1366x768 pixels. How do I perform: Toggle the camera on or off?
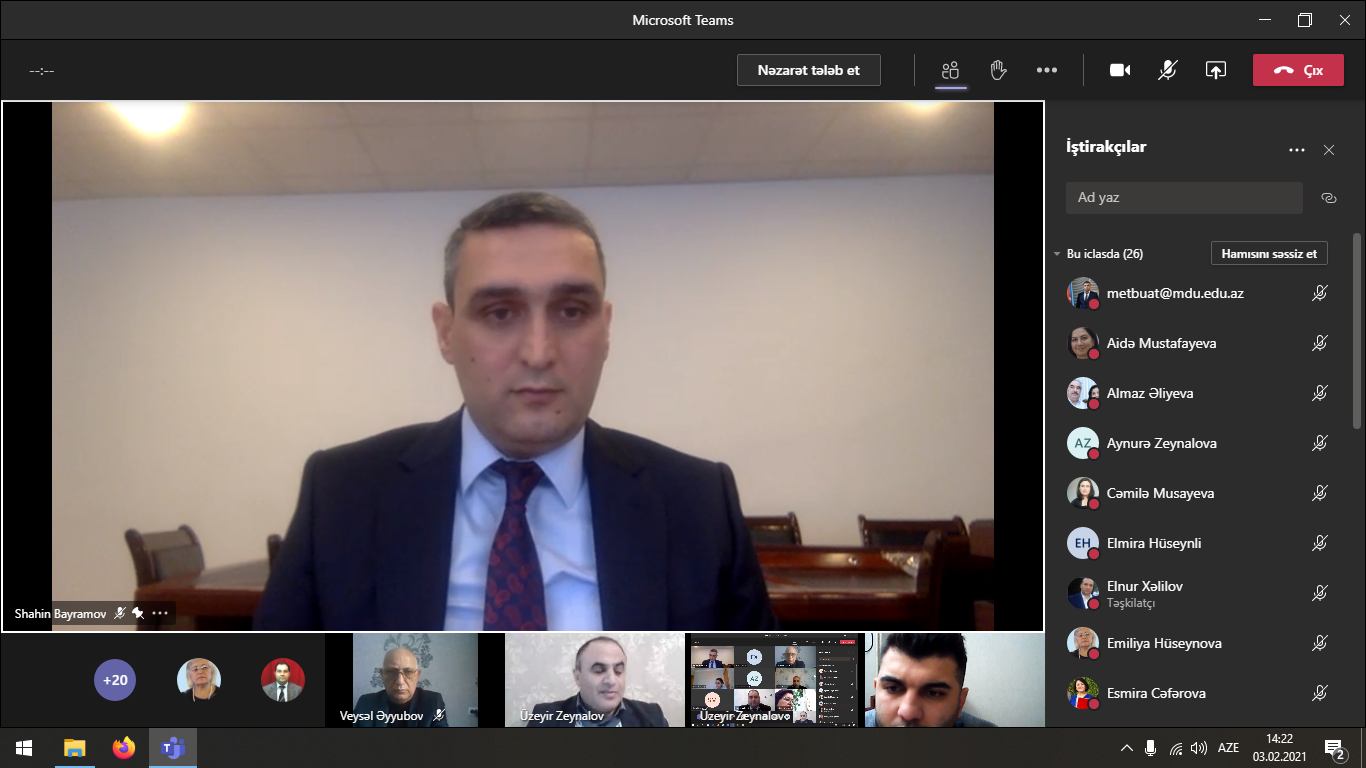point(1120,70)
